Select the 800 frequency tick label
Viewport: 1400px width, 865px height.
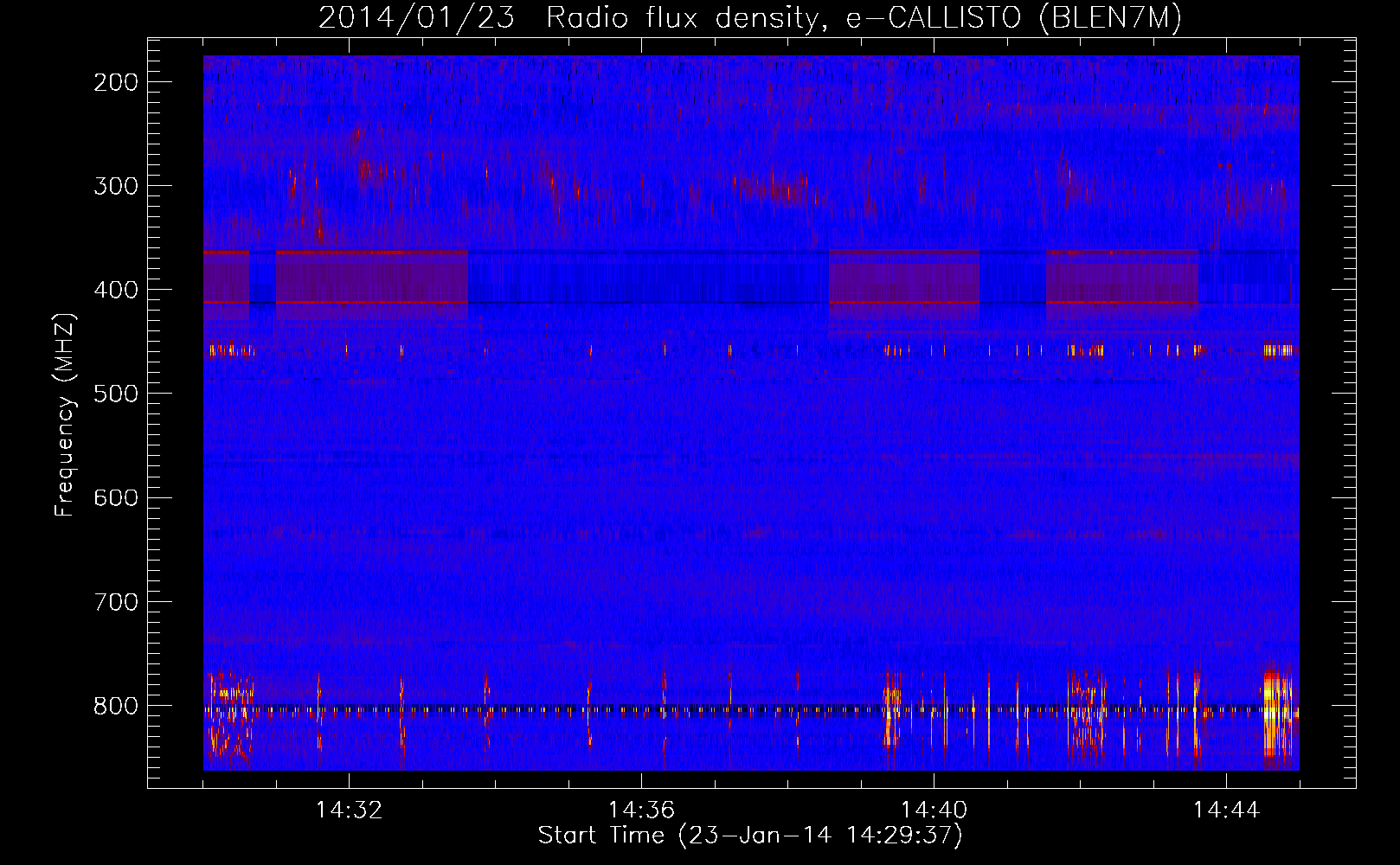click(x=116, y=705)
